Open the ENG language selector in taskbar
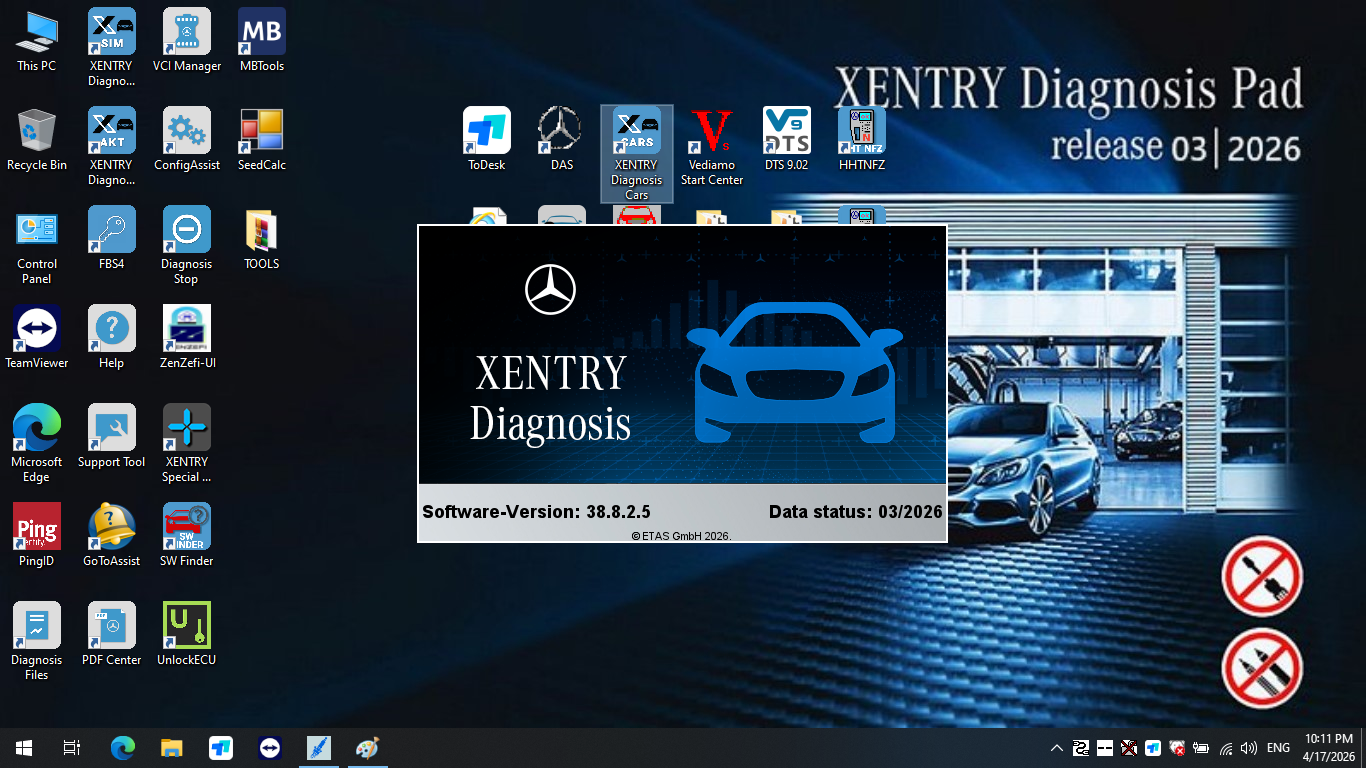 click(1278, 748)
